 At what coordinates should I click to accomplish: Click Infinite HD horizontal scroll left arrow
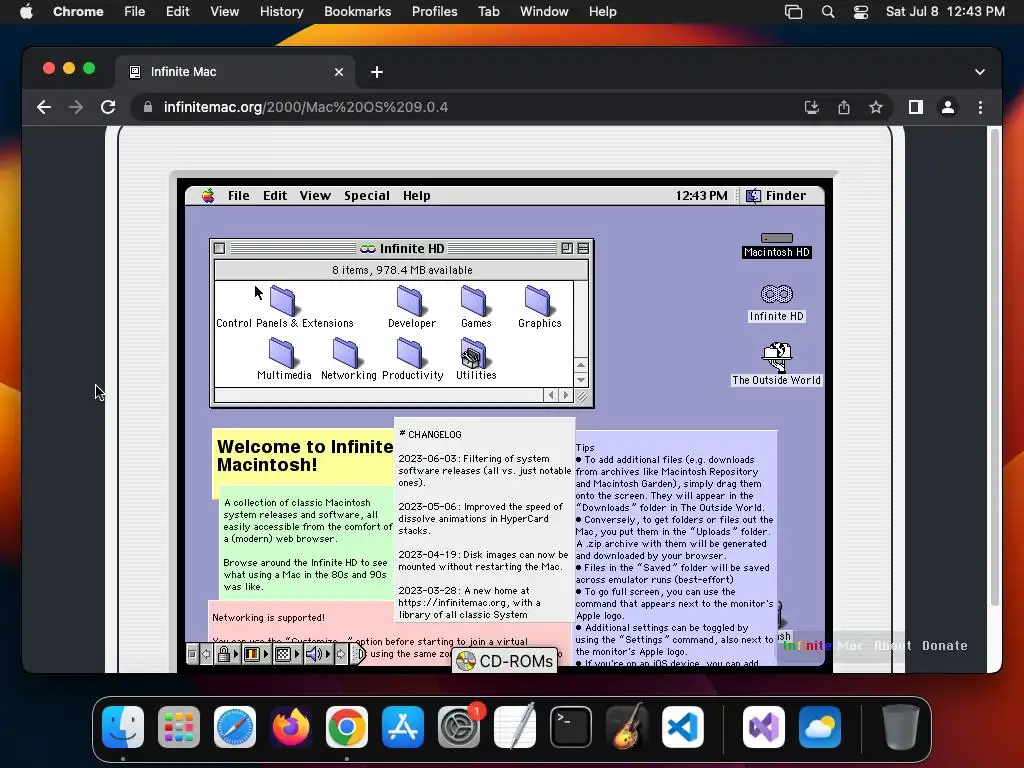551,395
